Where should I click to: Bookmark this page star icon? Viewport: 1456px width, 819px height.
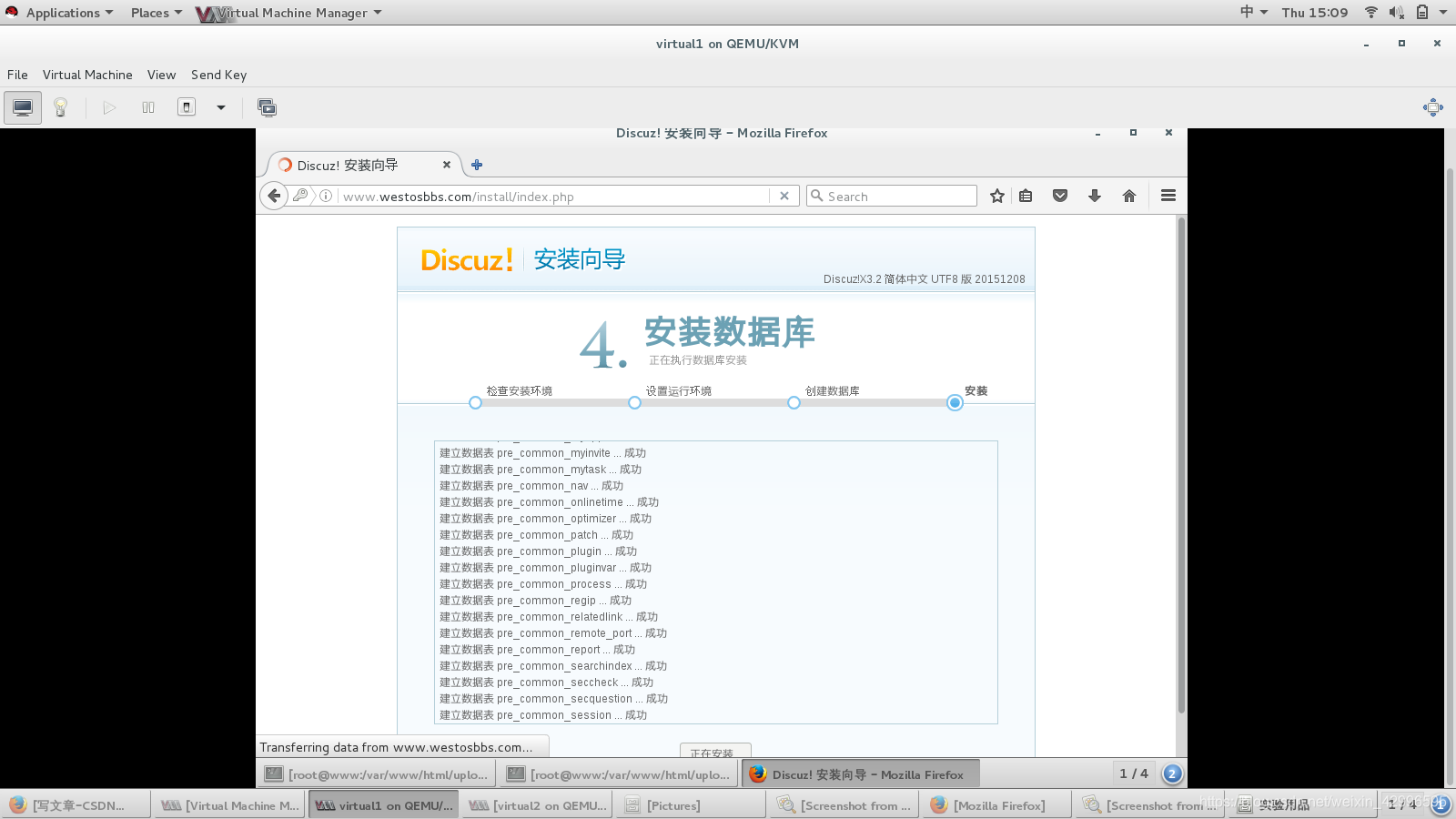coord(997,196)
